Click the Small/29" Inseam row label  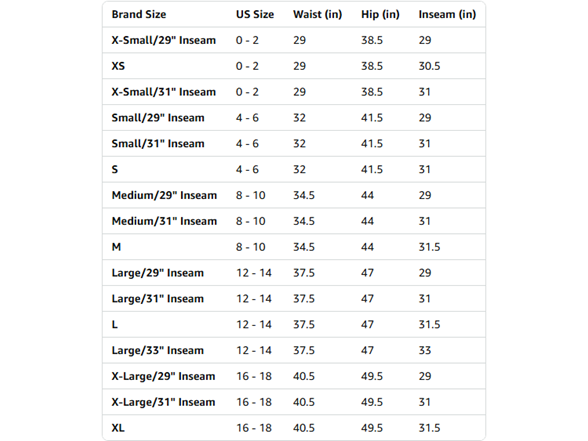click(158, 118)
